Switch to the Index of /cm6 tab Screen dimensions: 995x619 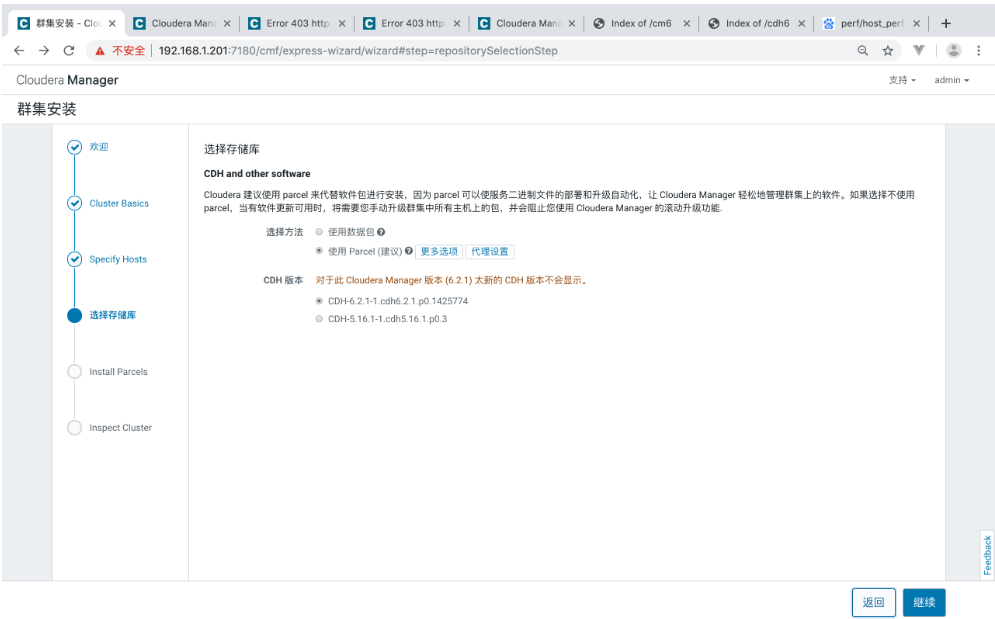point(642,23)
